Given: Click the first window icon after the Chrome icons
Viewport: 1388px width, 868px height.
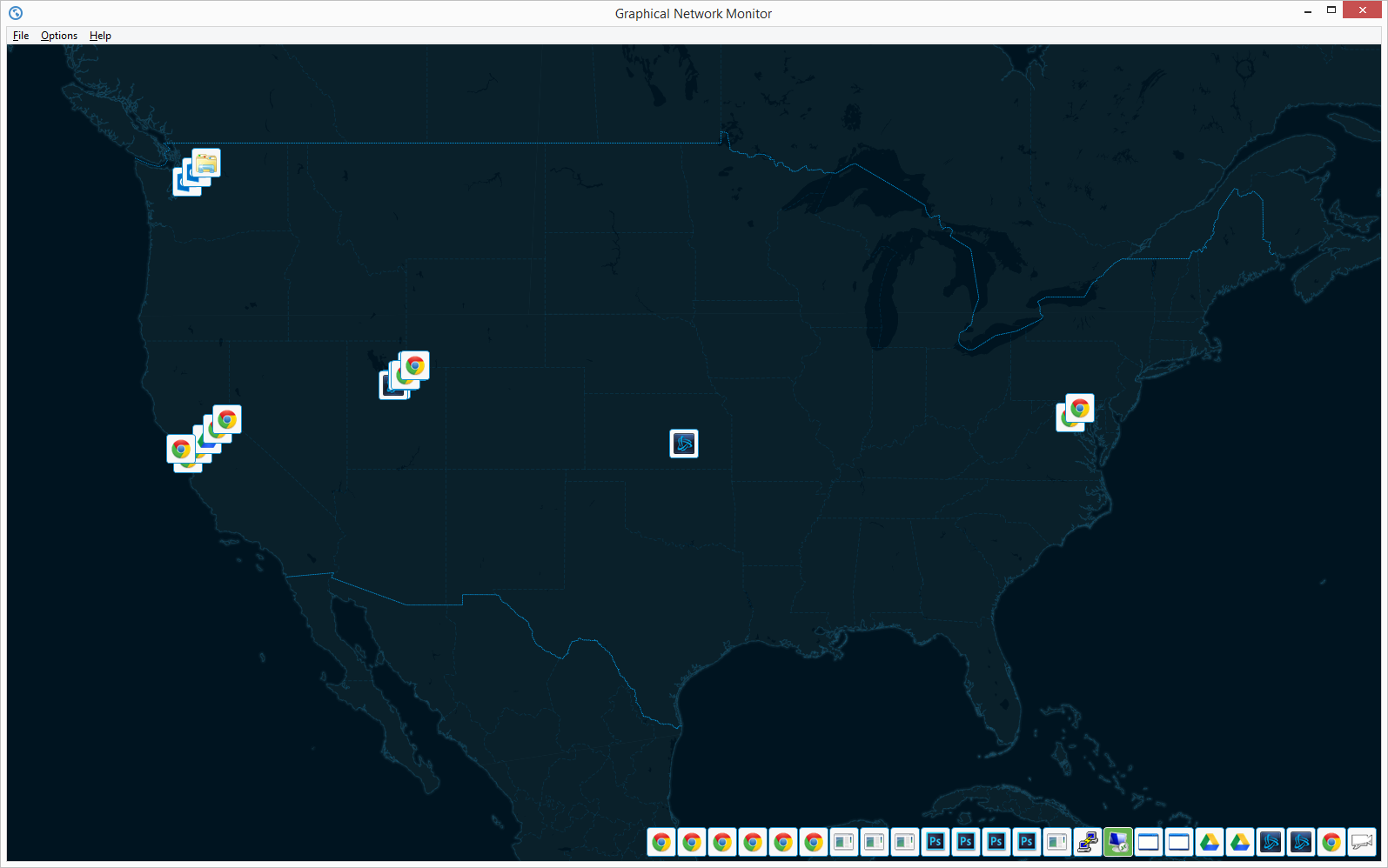Looking at the screenshot, I should click(844, 842).
